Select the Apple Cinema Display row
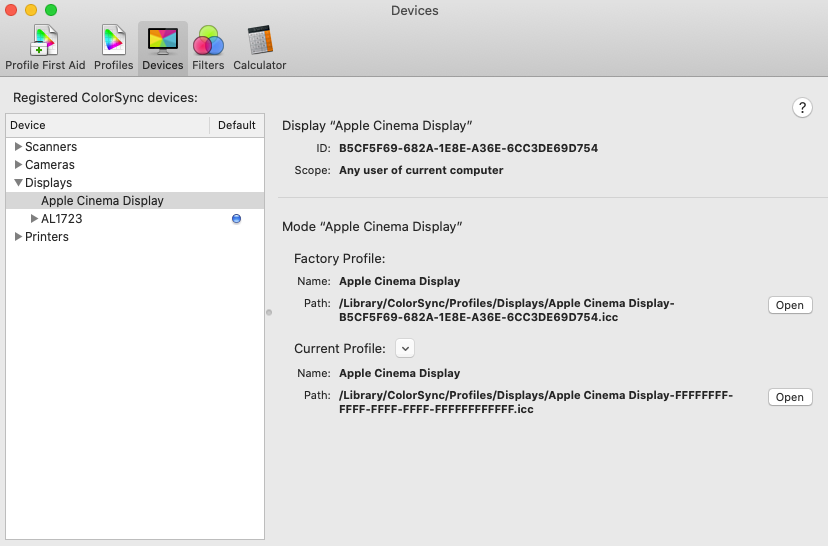 (x=135, y=201)
